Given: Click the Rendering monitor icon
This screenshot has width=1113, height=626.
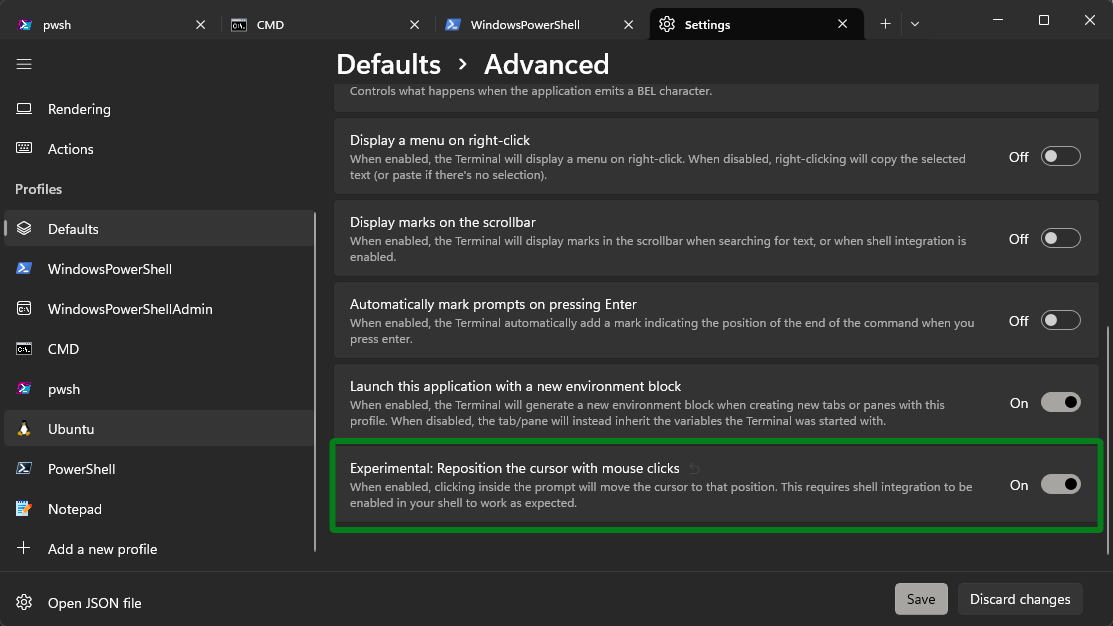Looking at the screenshot, I should click(24, 109).
